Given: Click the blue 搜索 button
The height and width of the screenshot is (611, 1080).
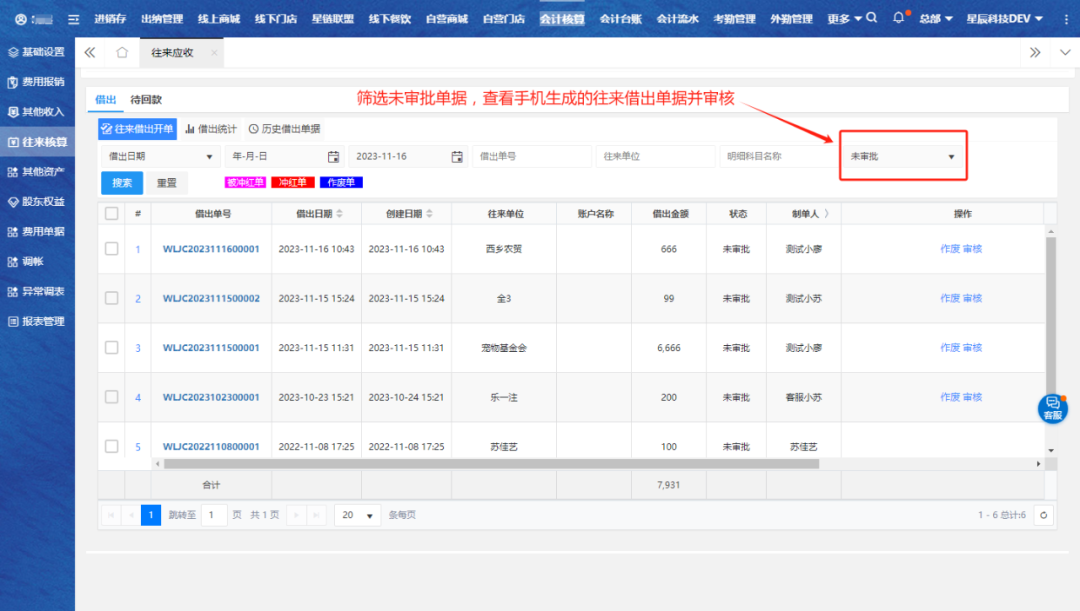Looking at the screenshot, I should (122, 183).
